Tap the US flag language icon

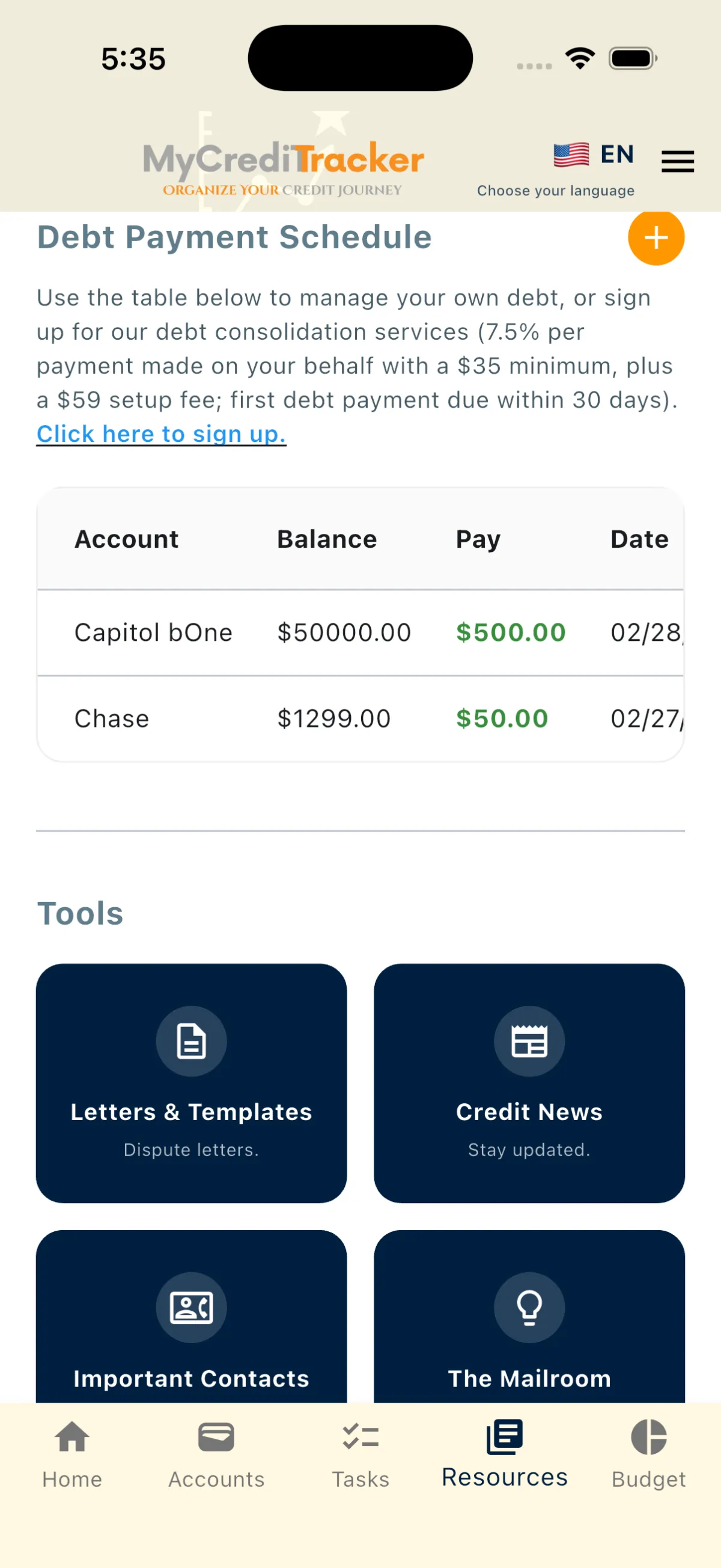(571, 155)
